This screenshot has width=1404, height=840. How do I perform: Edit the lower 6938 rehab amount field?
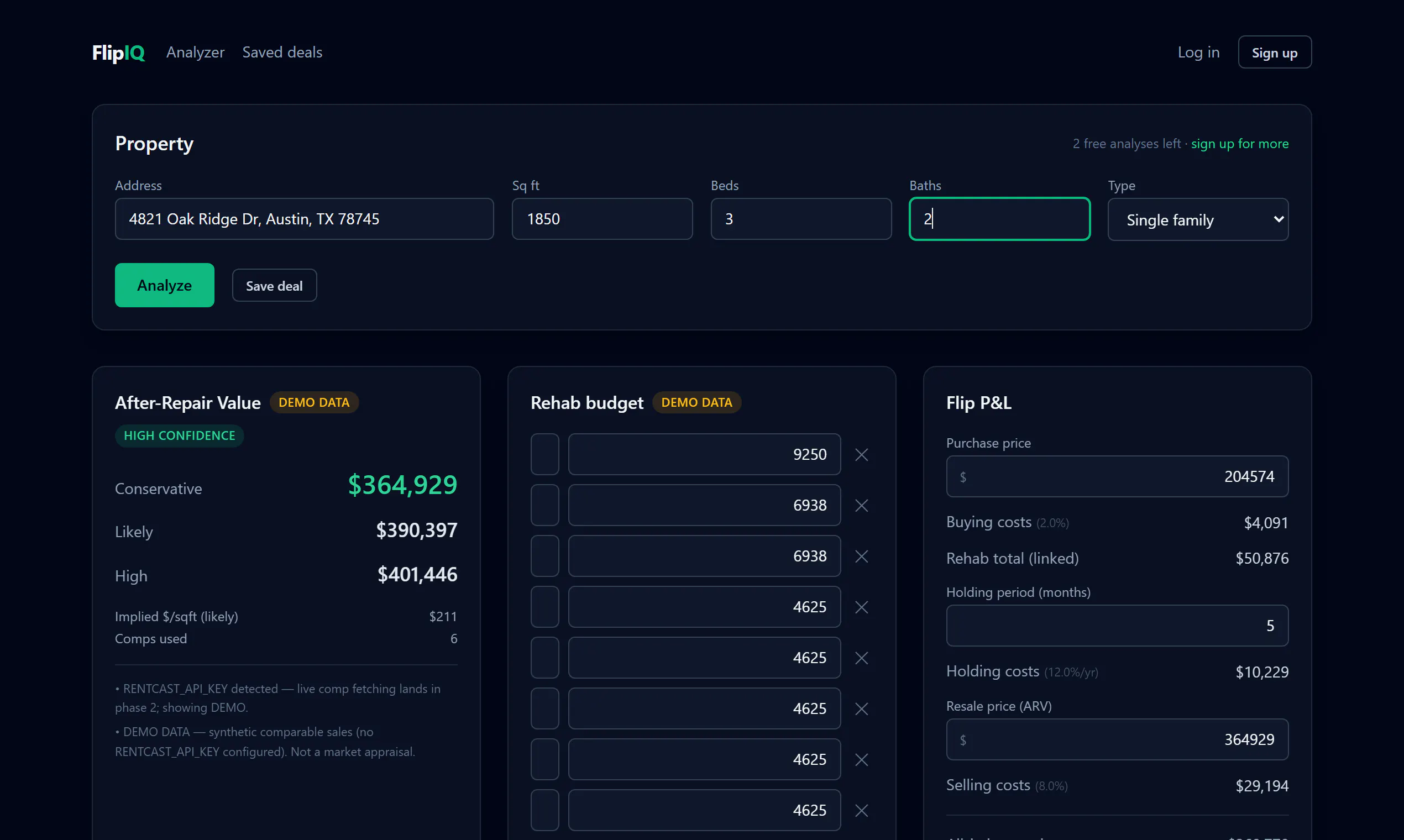(x=704, y=556)
